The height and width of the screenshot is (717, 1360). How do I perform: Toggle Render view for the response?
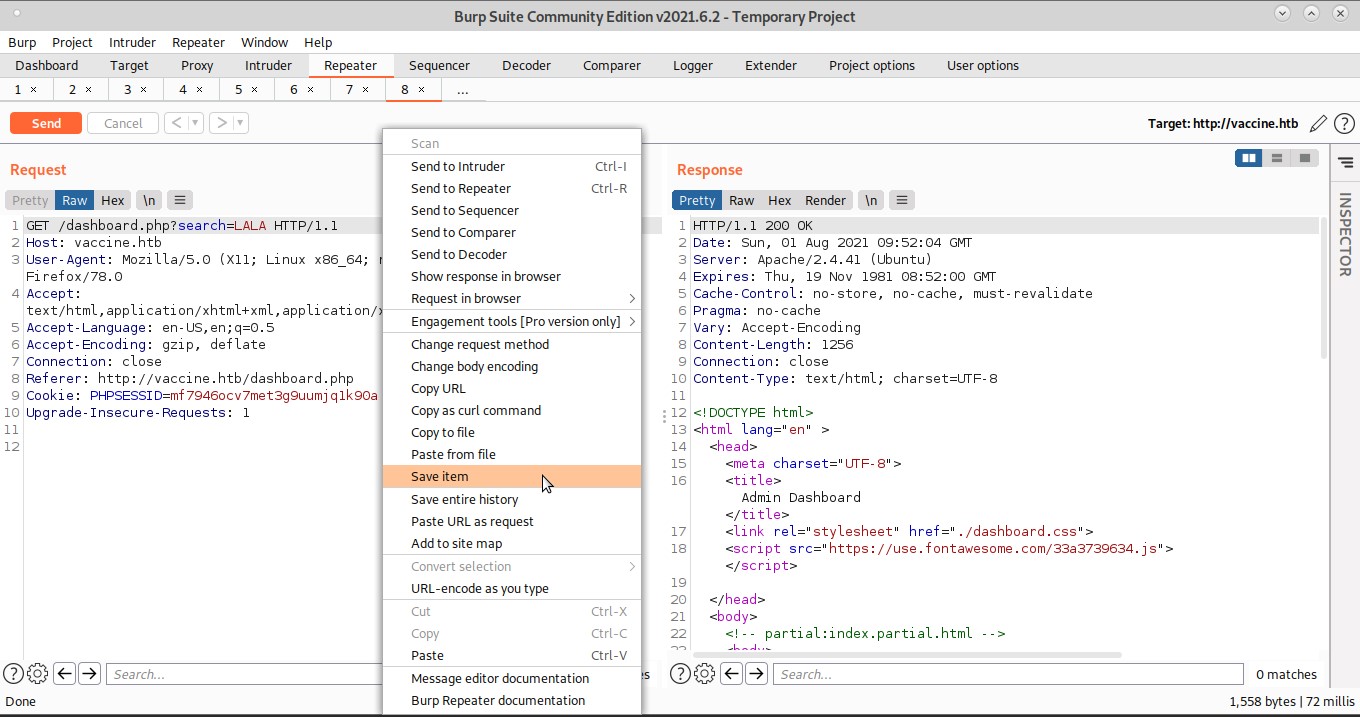(825, 200)
